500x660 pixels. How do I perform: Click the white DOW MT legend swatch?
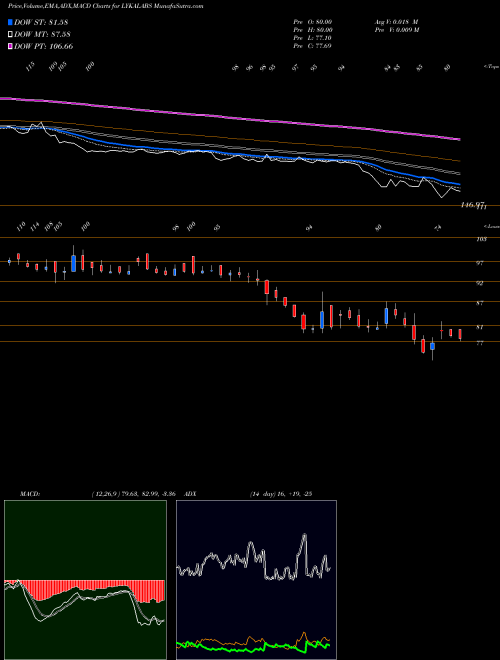[x=11, y=35]
